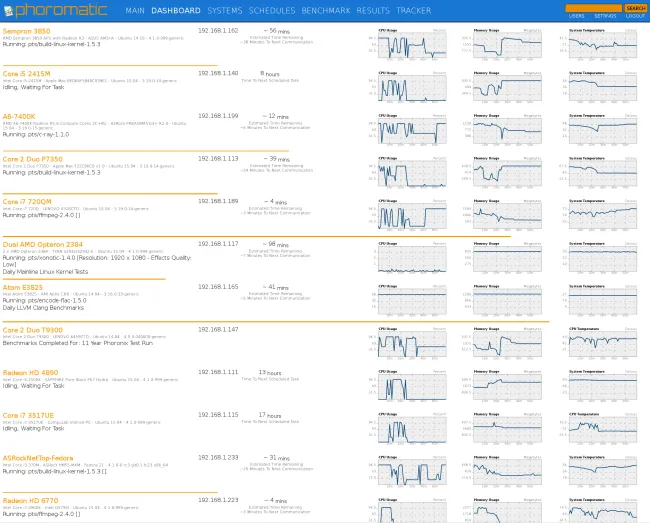Go to the BENCHMARK page
Screen dimensions: 650x523
[326, 11]
